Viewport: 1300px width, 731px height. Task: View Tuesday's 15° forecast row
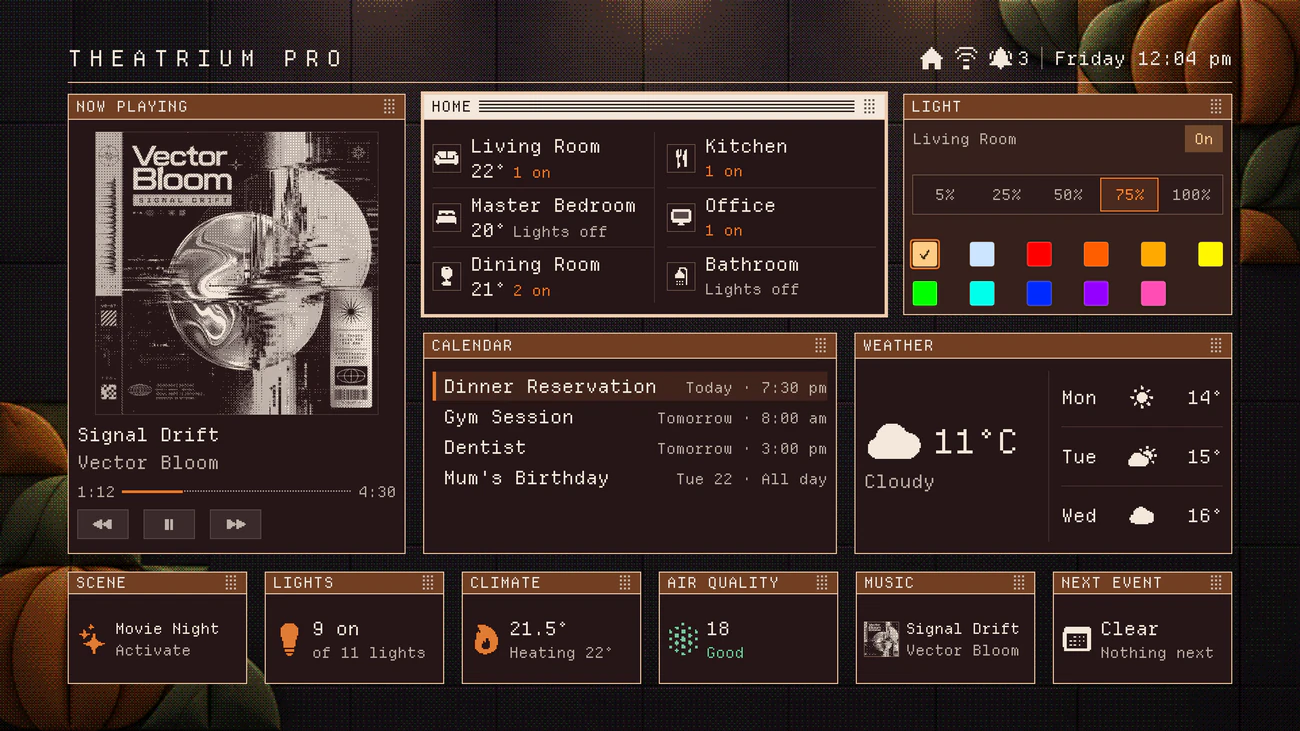click(1141, 457)
